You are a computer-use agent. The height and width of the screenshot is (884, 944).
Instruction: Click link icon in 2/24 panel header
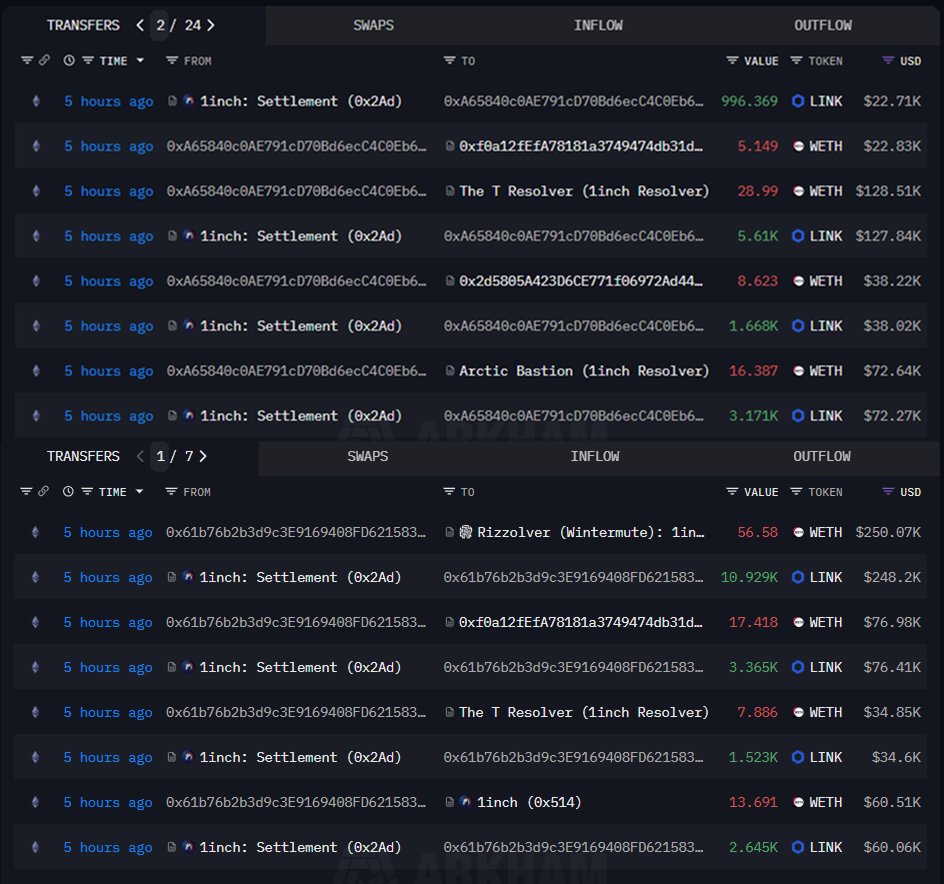[45, 60]
